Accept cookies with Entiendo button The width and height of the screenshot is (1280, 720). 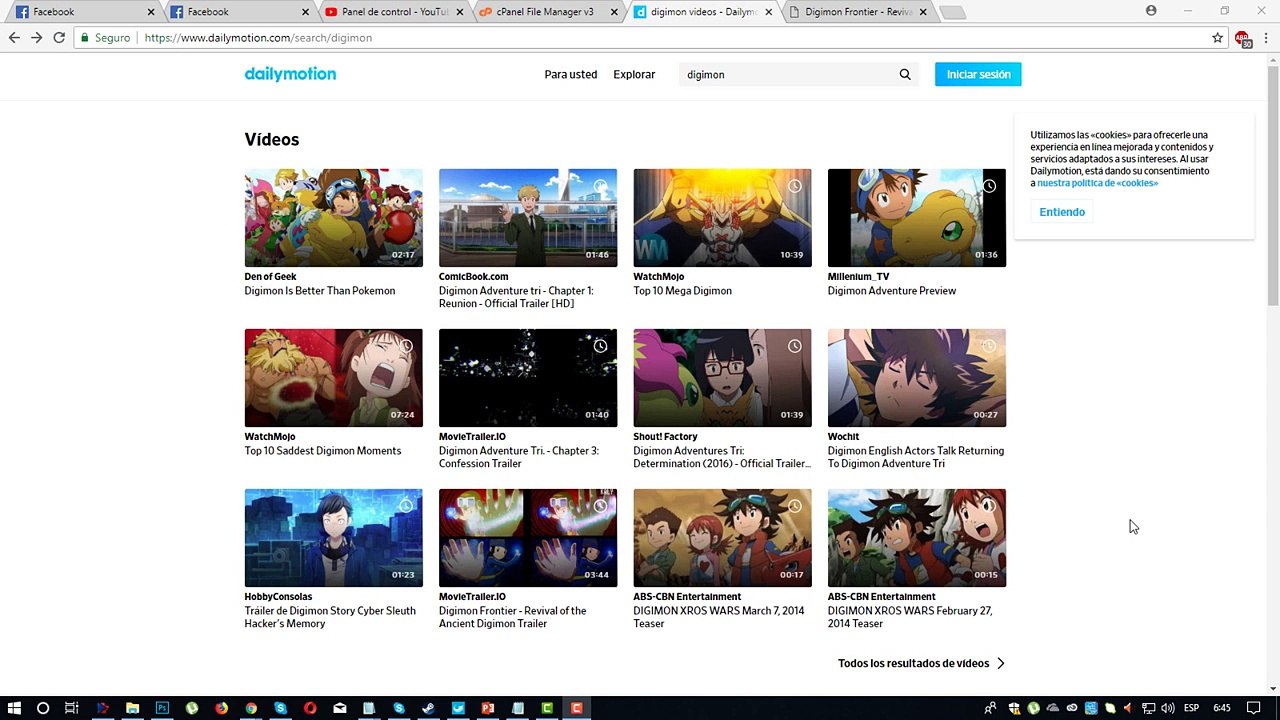[1062, 212]
